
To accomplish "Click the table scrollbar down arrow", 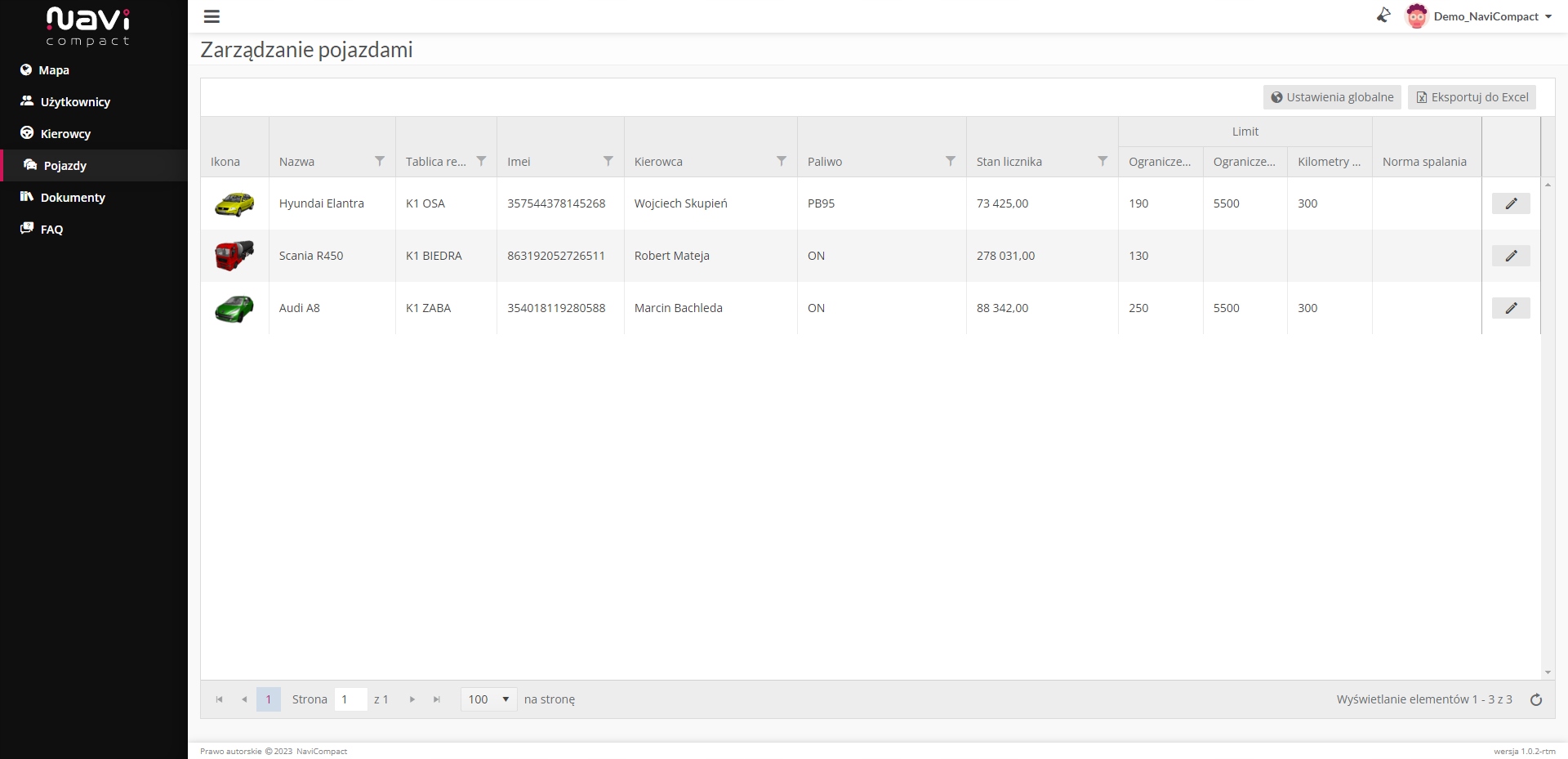I will (1548, 673).
